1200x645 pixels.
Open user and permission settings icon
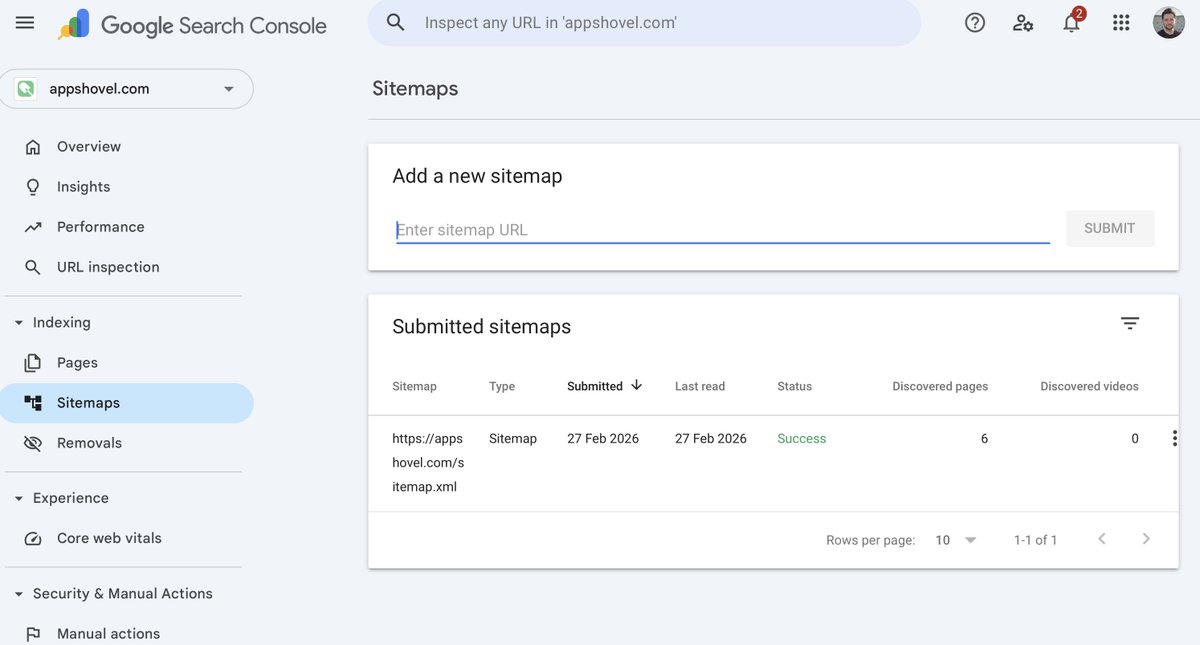tap(1023, 23)
